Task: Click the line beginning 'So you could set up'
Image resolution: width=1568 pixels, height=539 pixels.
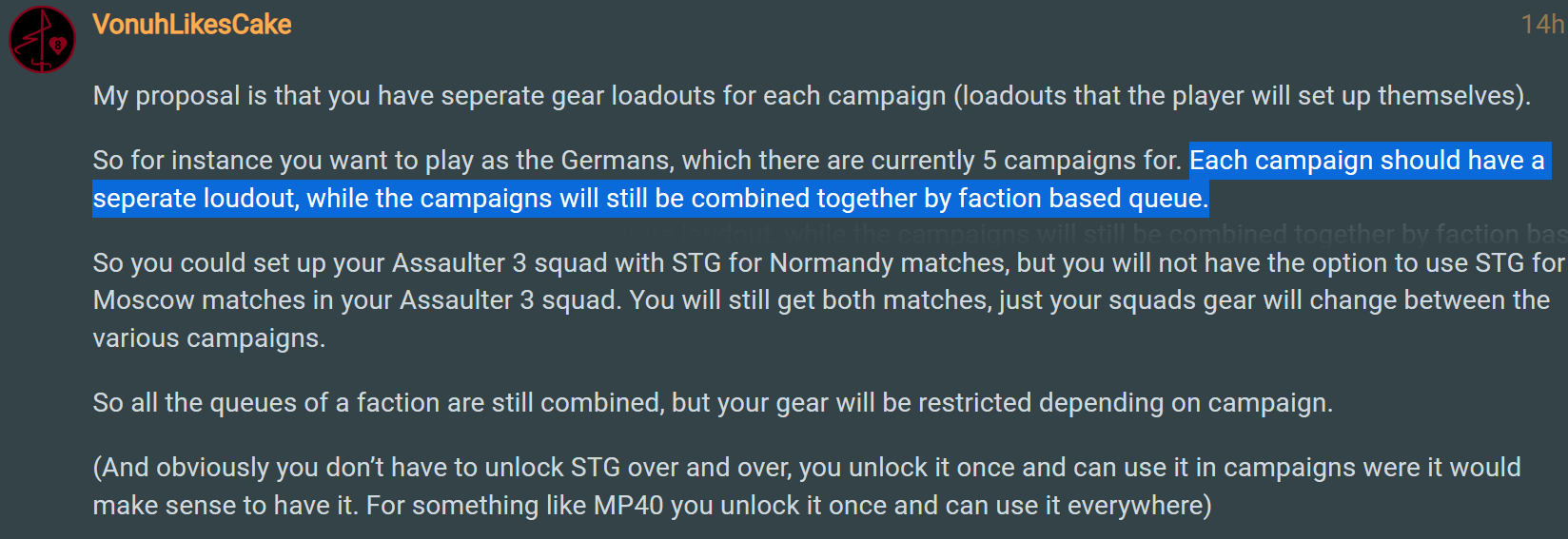Action: click(x=829, y=263)
